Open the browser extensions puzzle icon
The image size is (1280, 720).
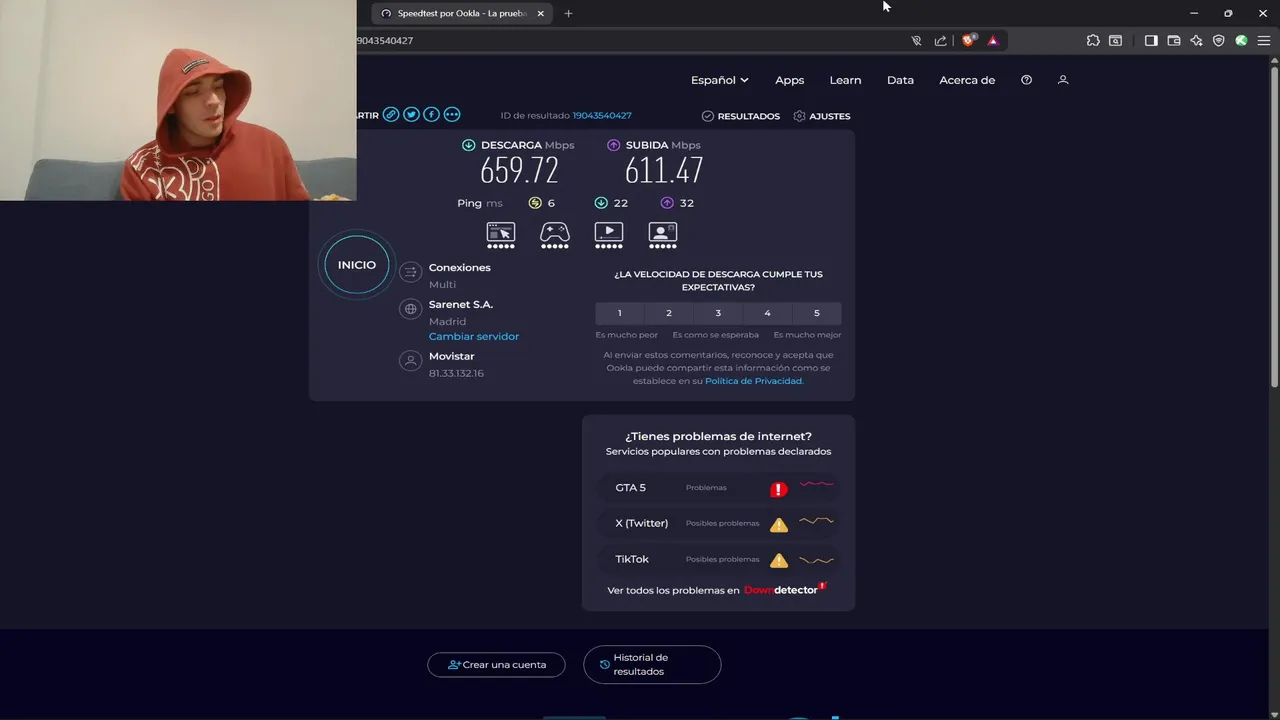(1093, 41)
